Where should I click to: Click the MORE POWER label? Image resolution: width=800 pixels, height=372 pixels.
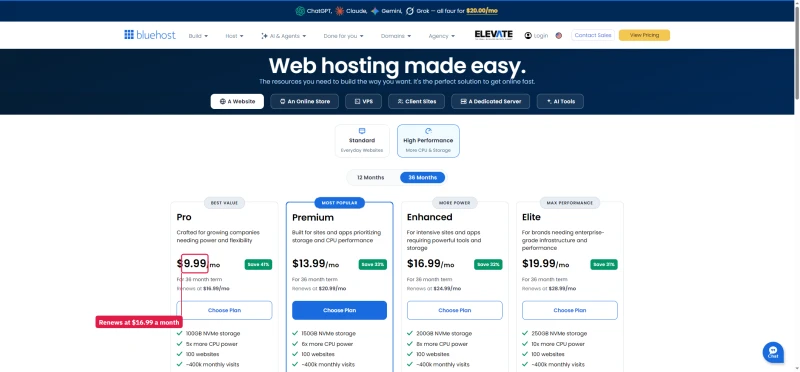pyautogui.click(x=455, y=203)
